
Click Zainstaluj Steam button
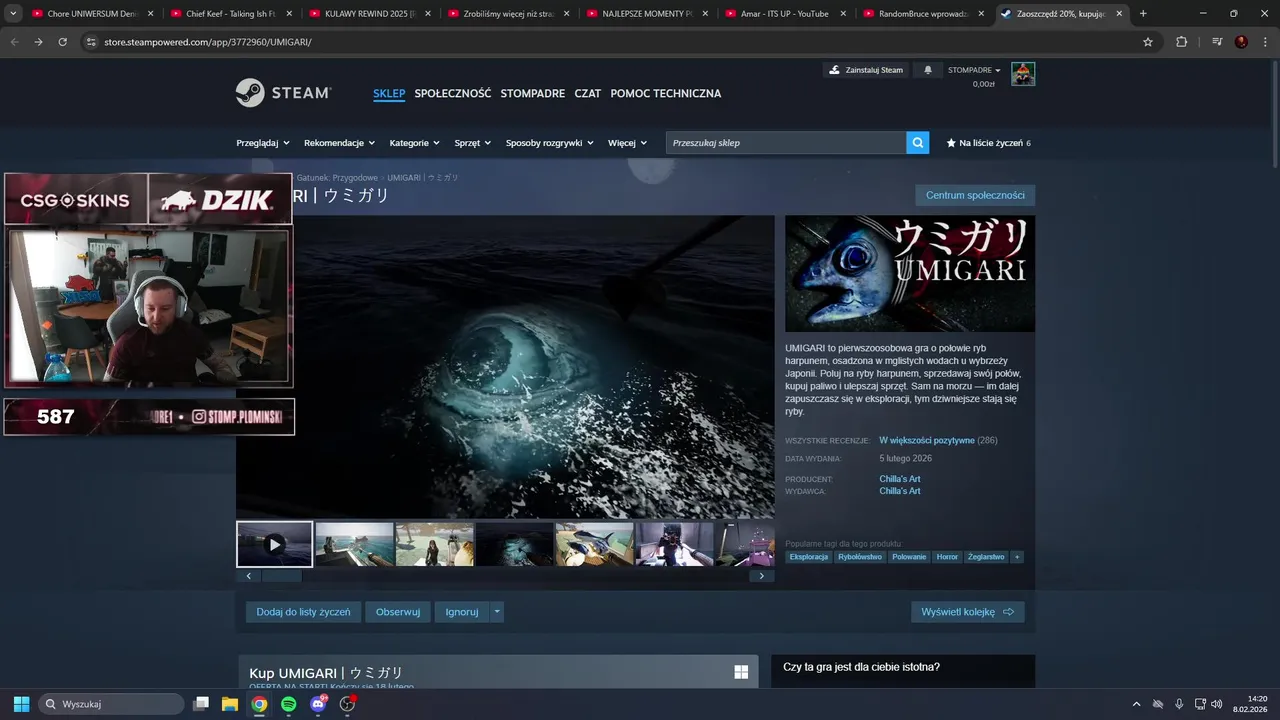coord(866,70)
